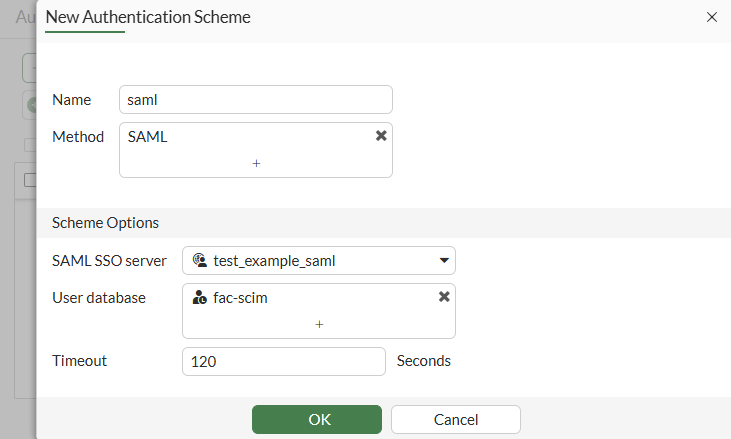Click the test_example_saml server icon
Image resolution: width=731 pixels, height=439 pixels.
click(200, 261)
